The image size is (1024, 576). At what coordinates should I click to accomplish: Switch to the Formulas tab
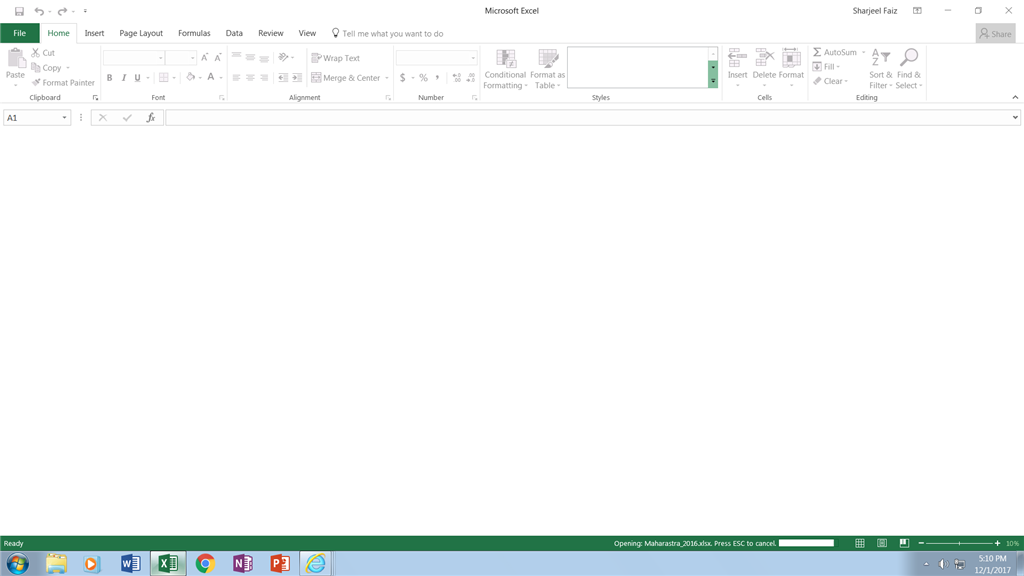click(x=194, y=33)
